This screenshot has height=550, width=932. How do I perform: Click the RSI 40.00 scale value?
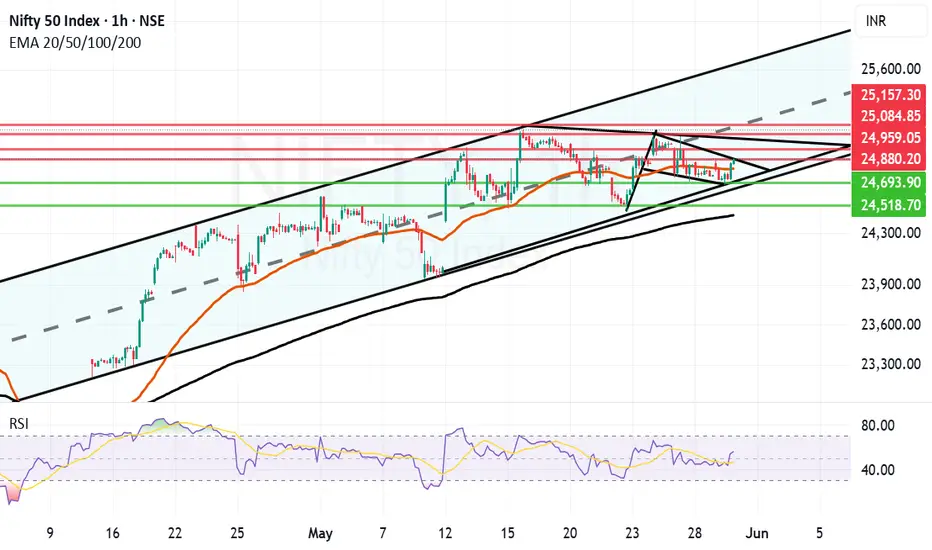tap(878, 470)
